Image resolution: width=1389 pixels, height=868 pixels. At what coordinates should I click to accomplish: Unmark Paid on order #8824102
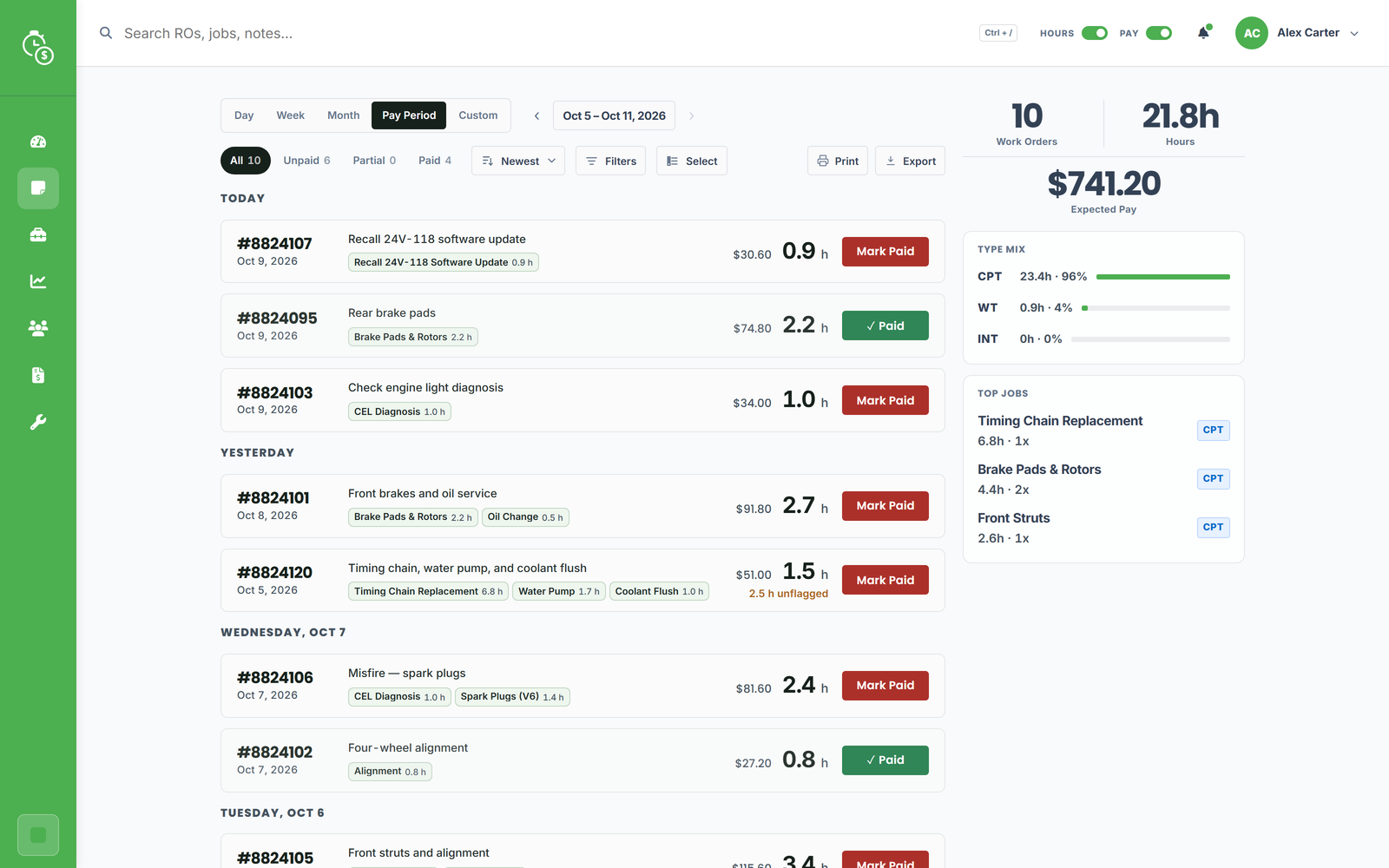(885, 760)
